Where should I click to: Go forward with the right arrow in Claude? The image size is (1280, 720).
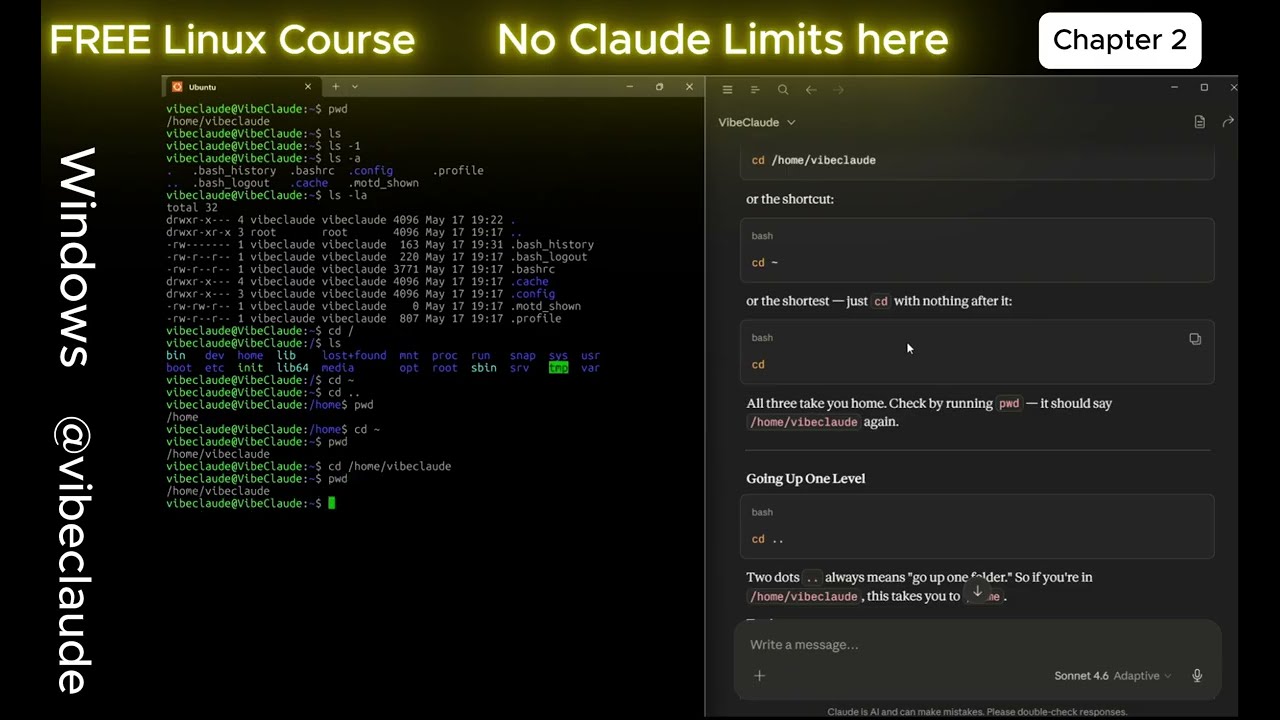point(838,90)
